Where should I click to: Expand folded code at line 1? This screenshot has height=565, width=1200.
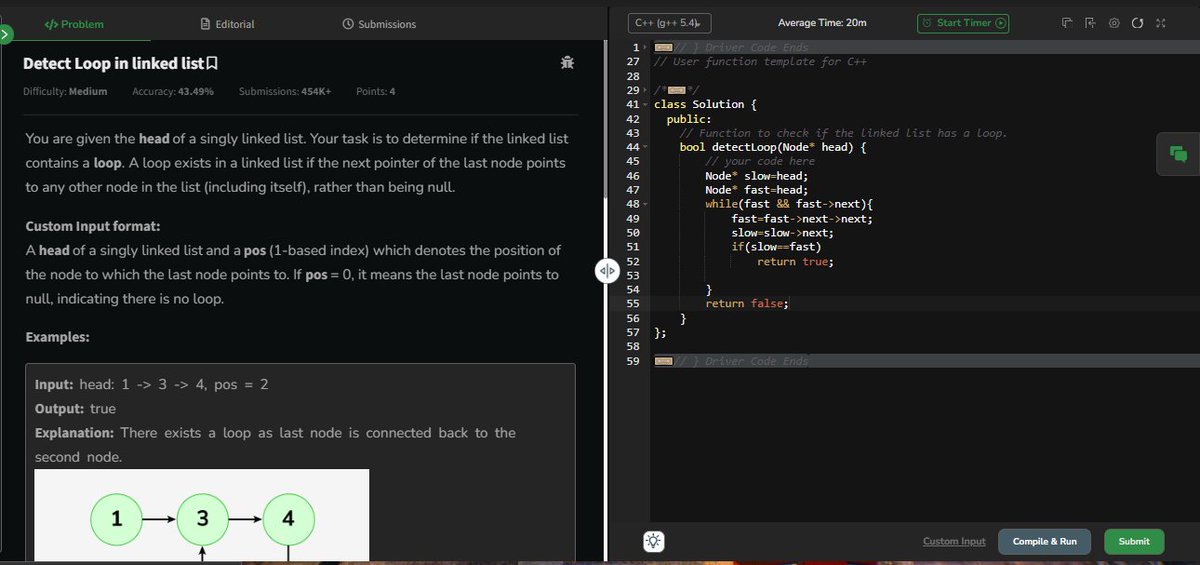[x=647, y=48]
